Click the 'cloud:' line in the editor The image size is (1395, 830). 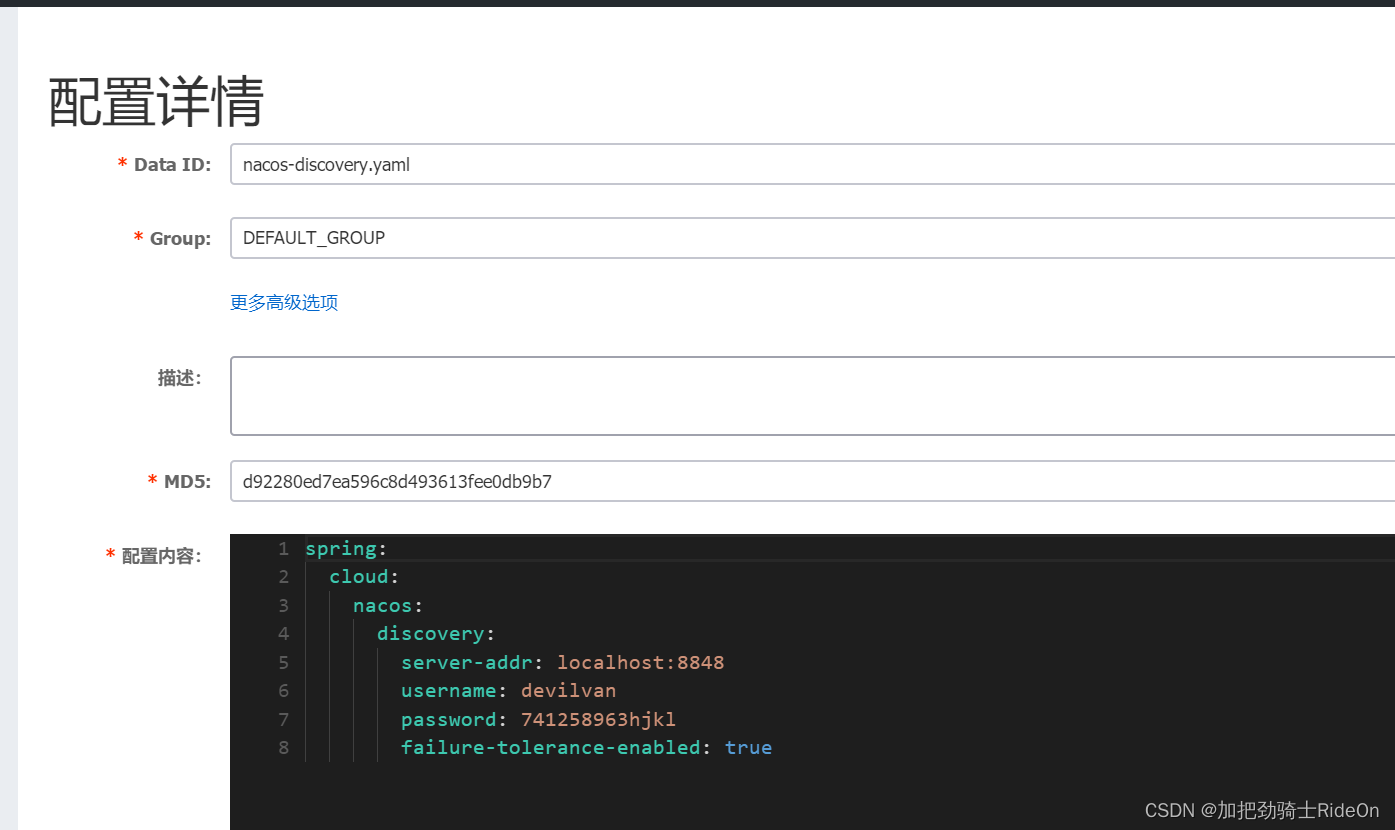[364, 577]
